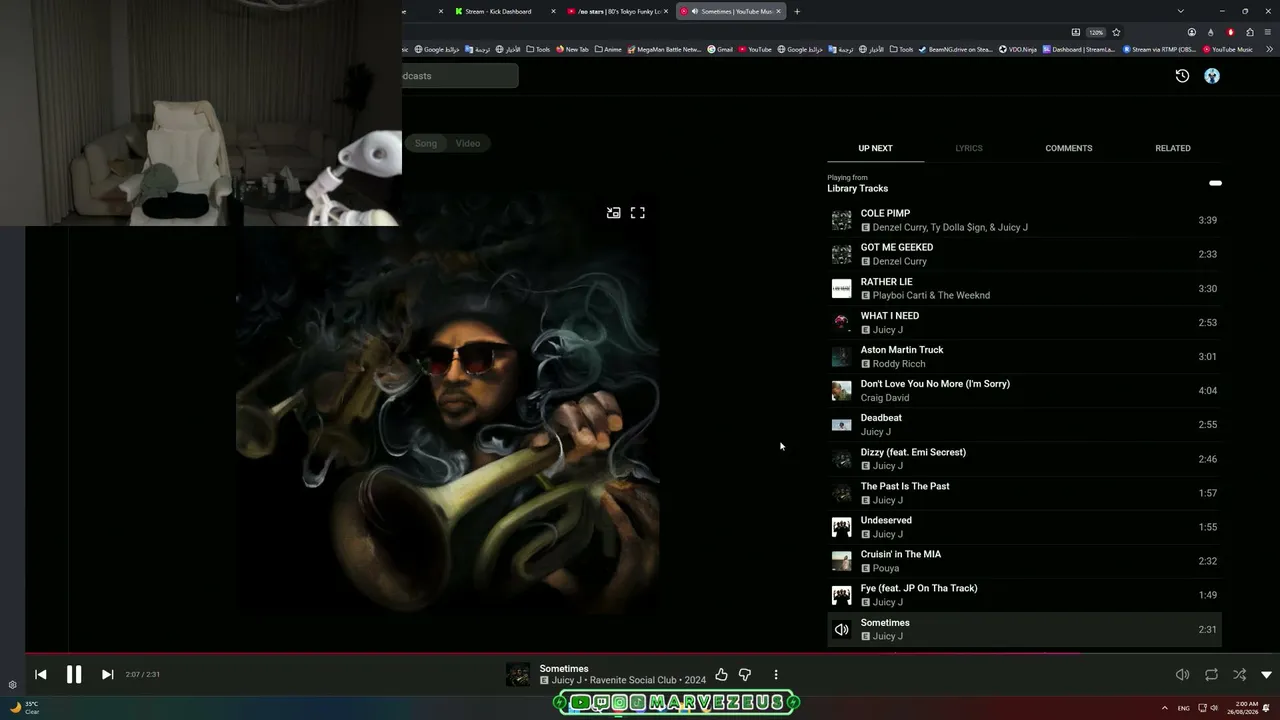Click the Undeserved album thumbnail
Screen dimensions: 1280x720
point(842,527)
